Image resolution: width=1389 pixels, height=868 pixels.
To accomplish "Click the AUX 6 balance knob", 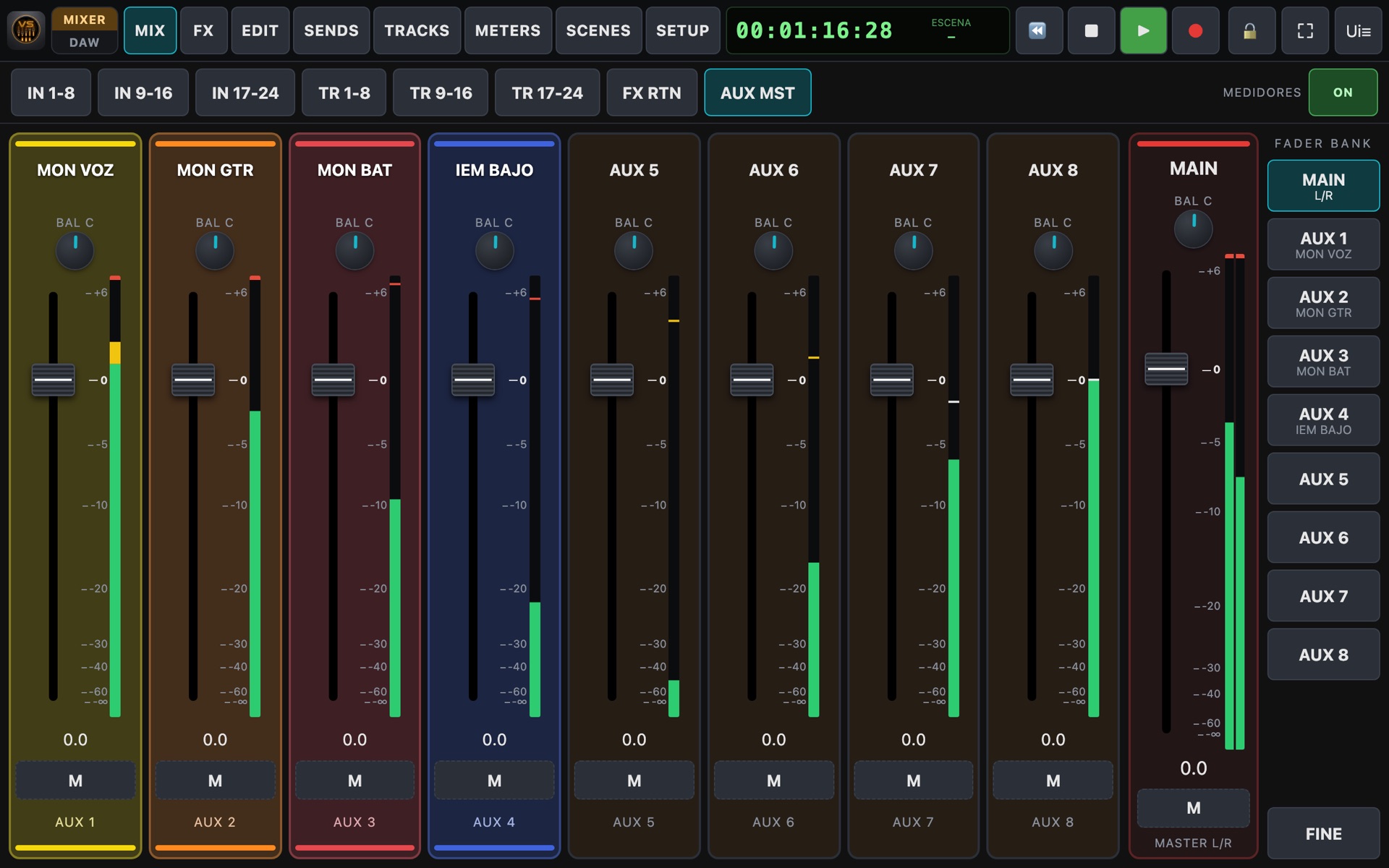I will click(773, 251).
